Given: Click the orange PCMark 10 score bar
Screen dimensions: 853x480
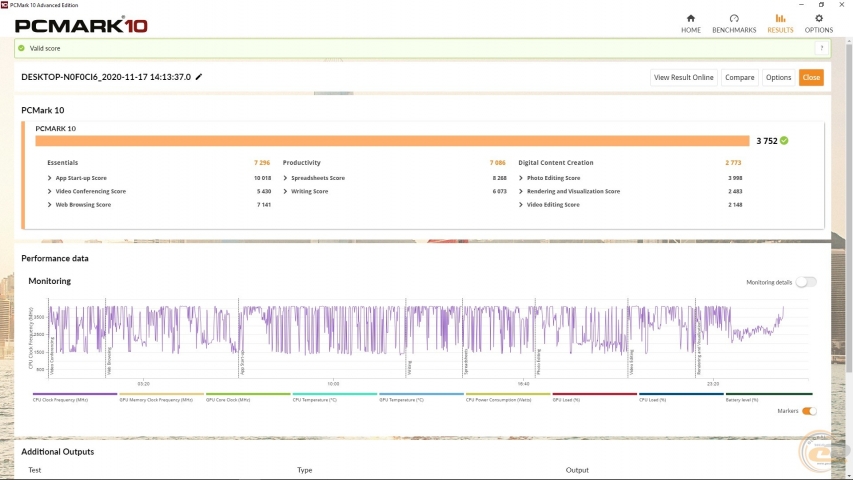Looking at the screenshot, I should pyautogui.click(x=392, y=141).
